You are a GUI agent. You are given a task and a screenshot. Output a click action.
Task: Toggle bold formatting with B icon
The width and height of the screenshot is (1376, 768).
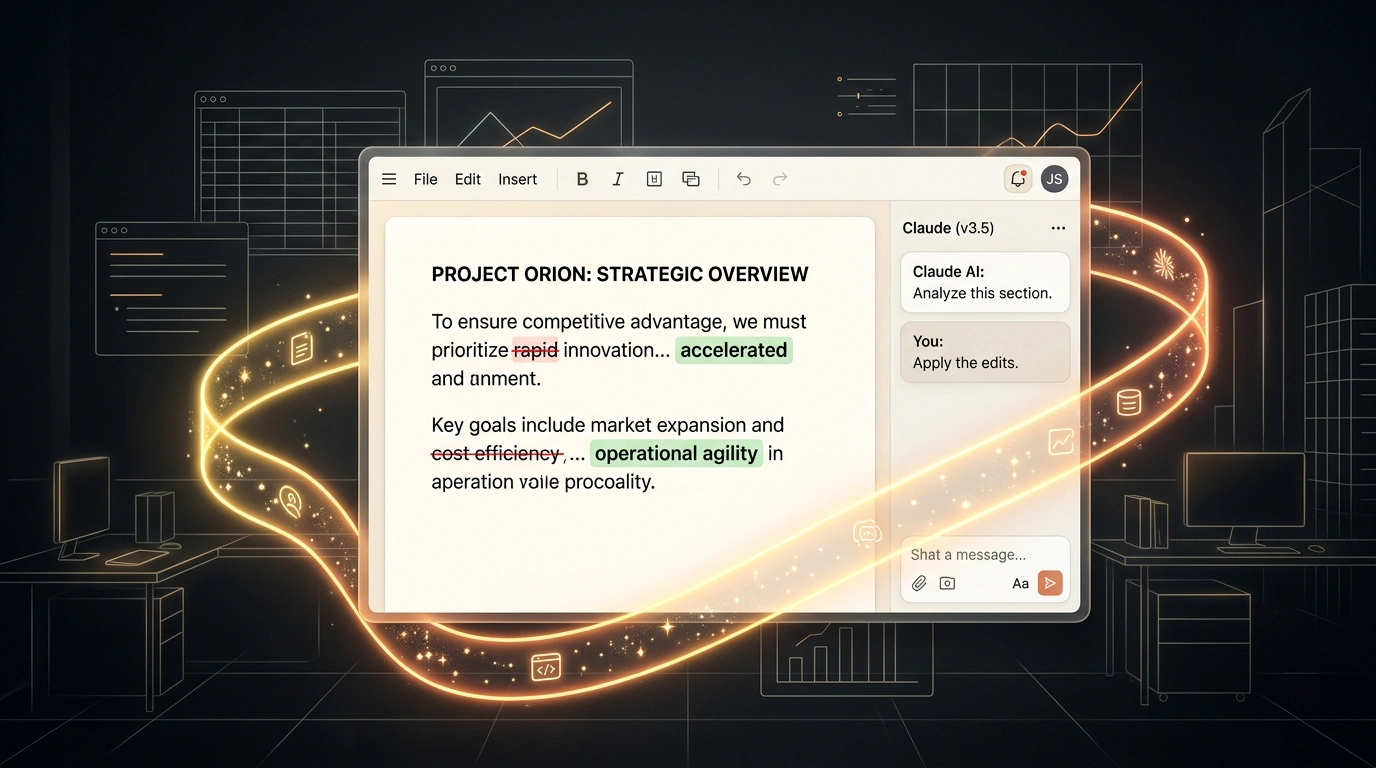click(x=582, y=179)
